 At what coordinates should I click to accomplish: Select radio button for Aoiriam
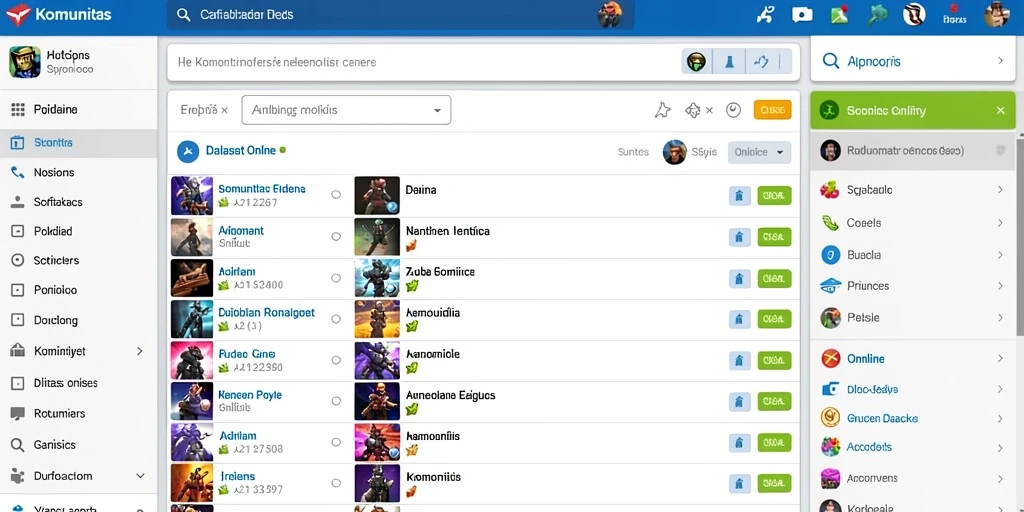(336, 278)
